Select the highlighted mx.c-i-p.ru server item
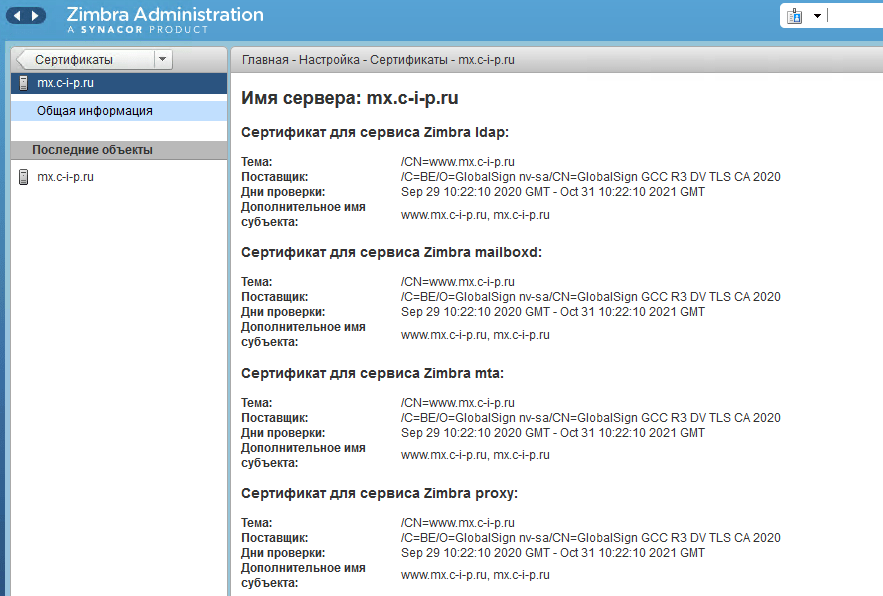Screen dimensions: 883x596 [119, 83]
